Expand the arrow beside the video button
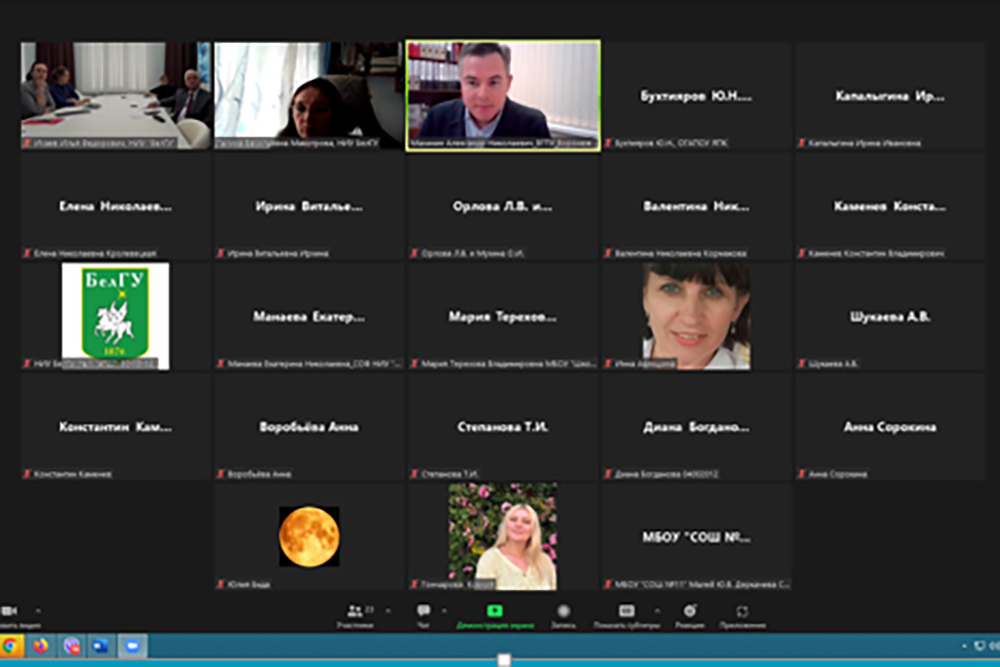Image resolution: width=1000 pixels, height=667 pixels. (38, 610)
